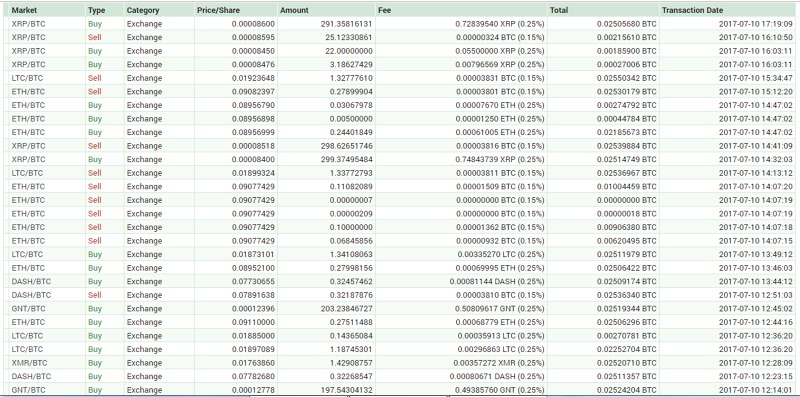The height and width of the screenshot is (397, 800).
Task: Click the Total column header
Action: tap(604, 10)
